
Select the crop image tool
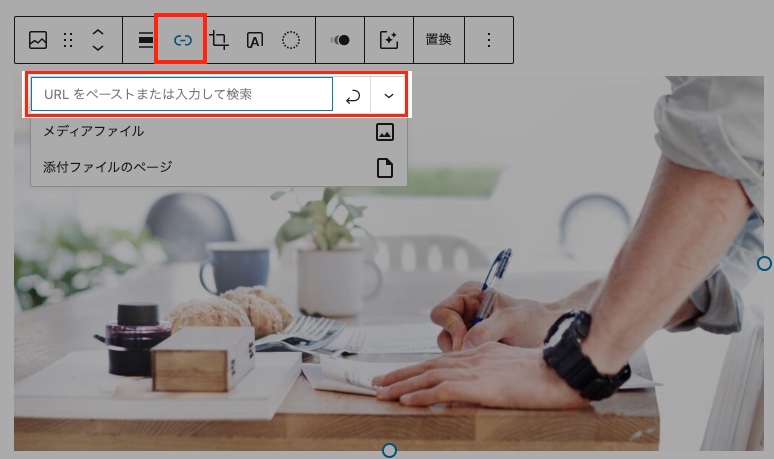[219, 40]
